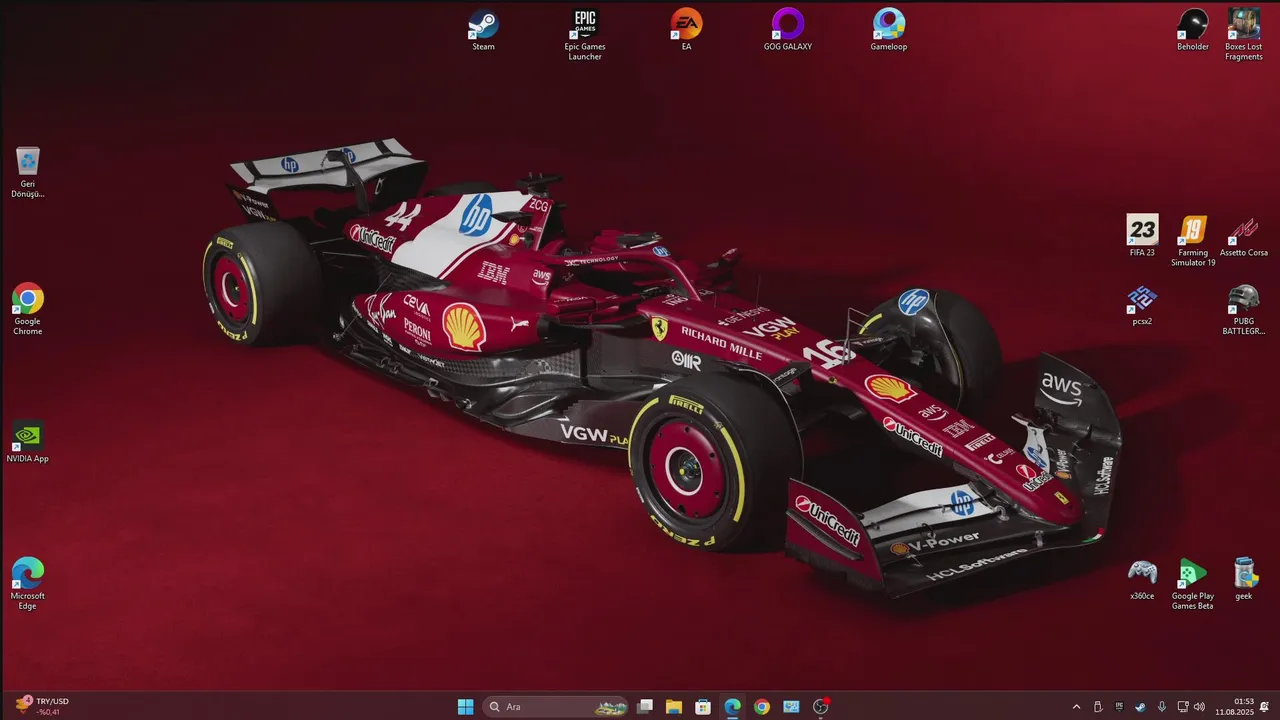This screenshot has height=720, width=1280.
Task: Select the Google Play Games Beta icon
Action: tap(1192, 583)
